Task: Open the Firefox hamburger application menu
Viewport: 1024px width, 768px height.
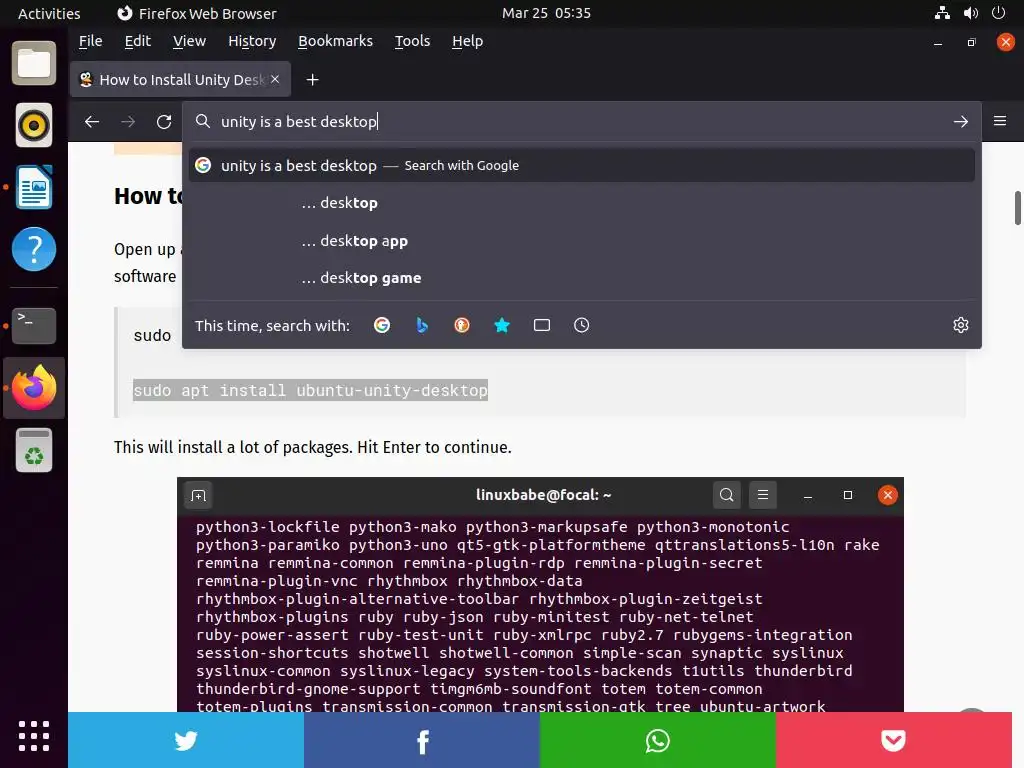Action: [1000, 121]
